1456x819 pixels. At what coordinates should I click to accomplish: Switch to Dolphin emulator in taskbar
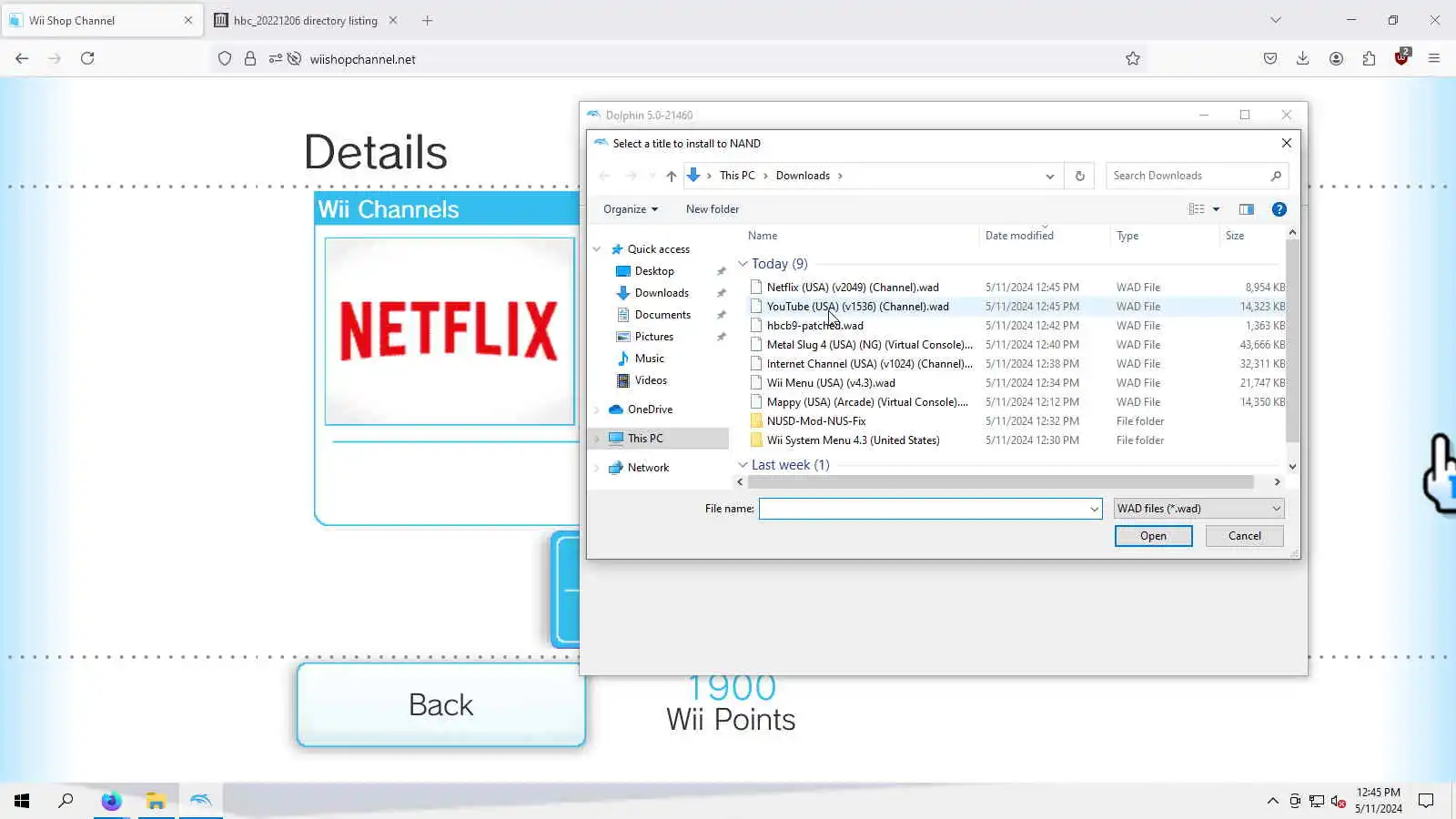(200, 801)
